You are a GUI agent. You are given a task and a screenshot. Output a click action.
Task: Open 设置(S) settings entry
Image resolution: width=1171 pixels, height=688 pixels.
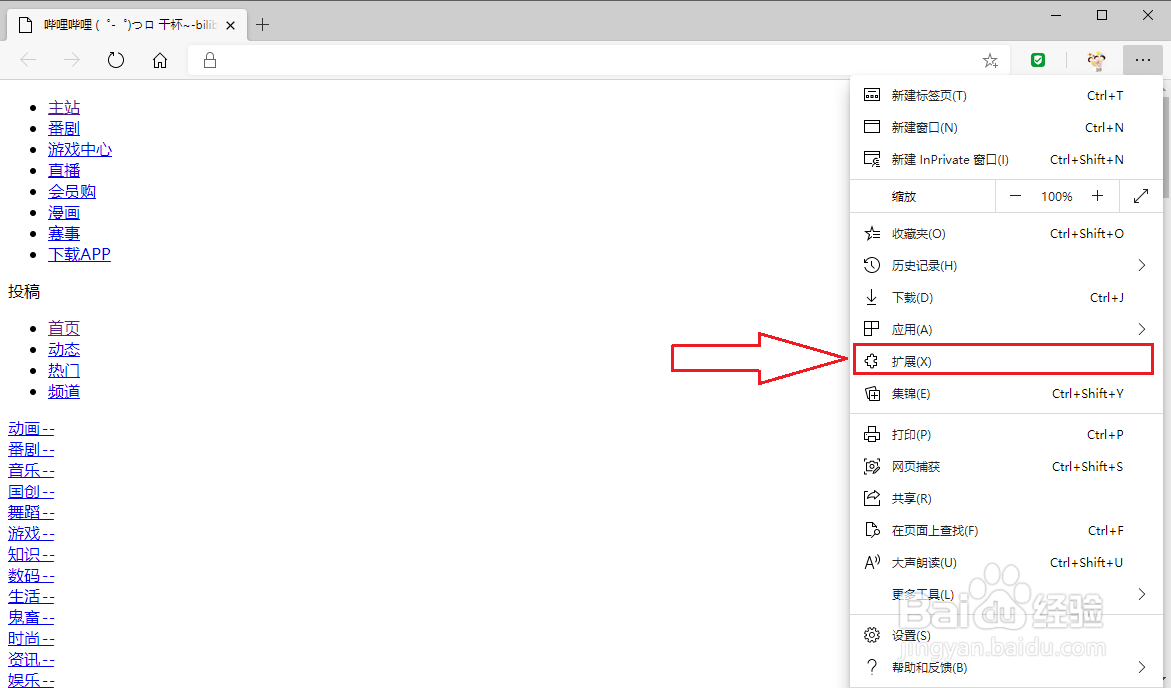[1007, 636]
